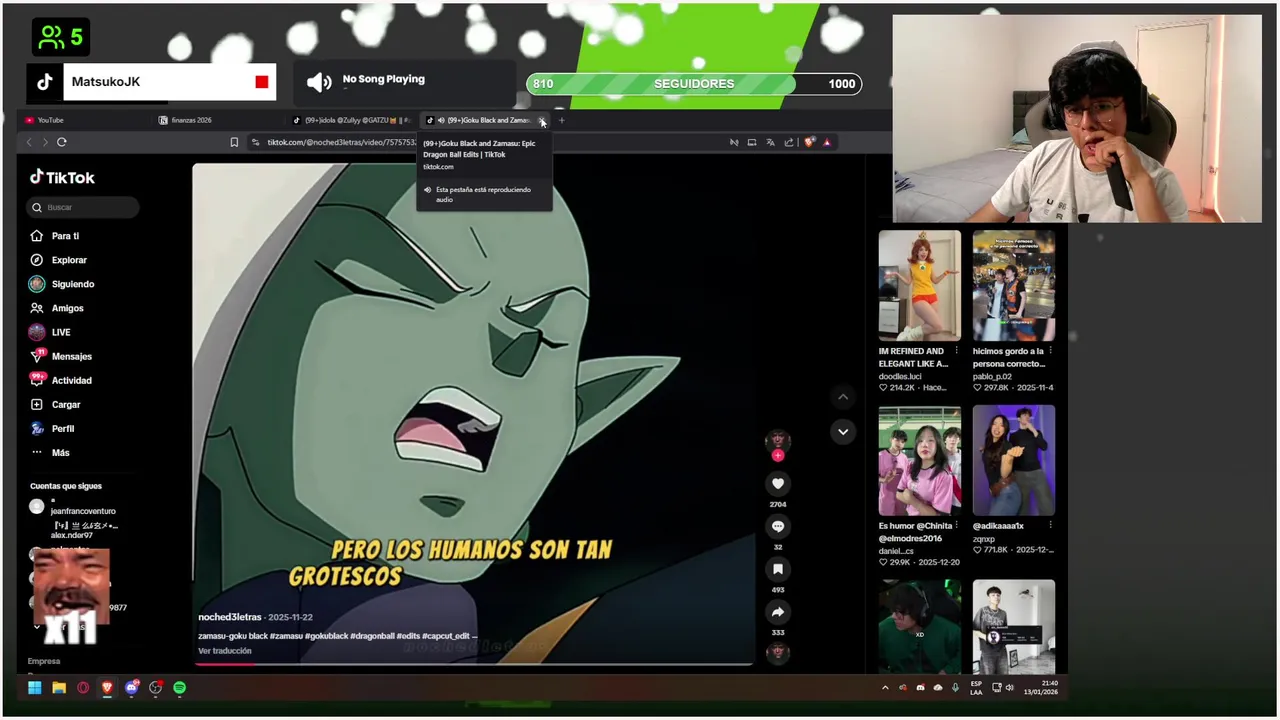This screenshot has height=720, width=1280.
Task: Click the TikTok logo in the sidebar
Action: 62,177
